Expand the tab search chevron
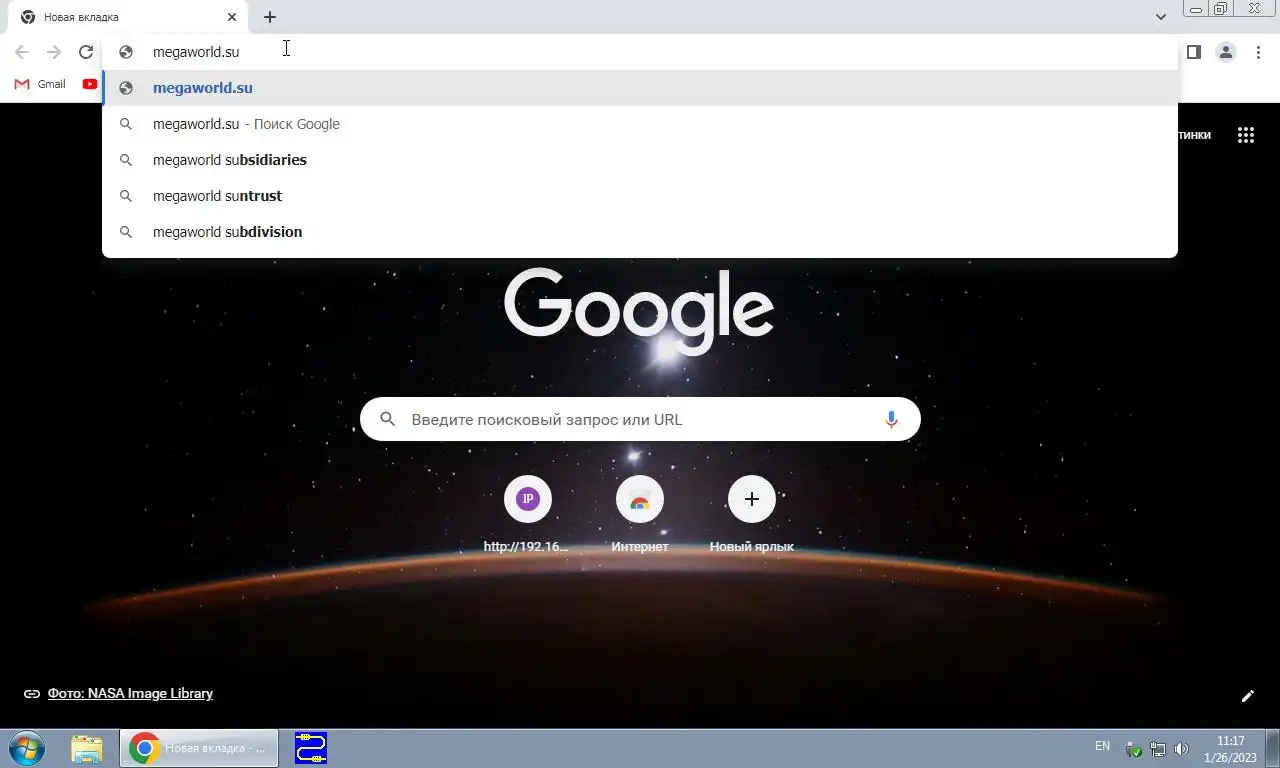The image size is (1280, 768). pos(1160,17)
